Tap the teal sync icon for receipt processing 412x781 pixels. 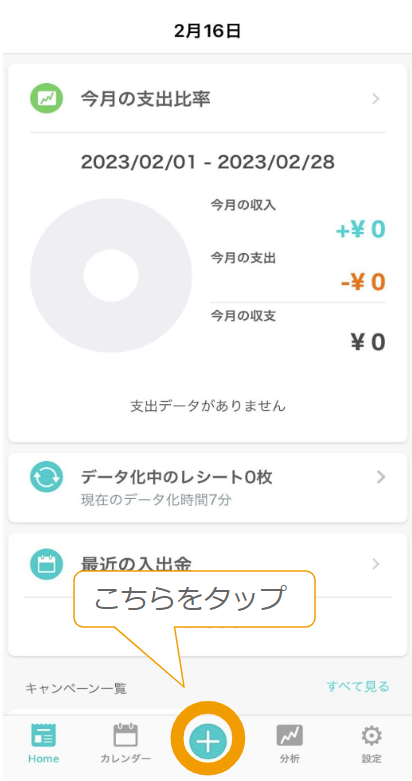click(x=46, y=477)
